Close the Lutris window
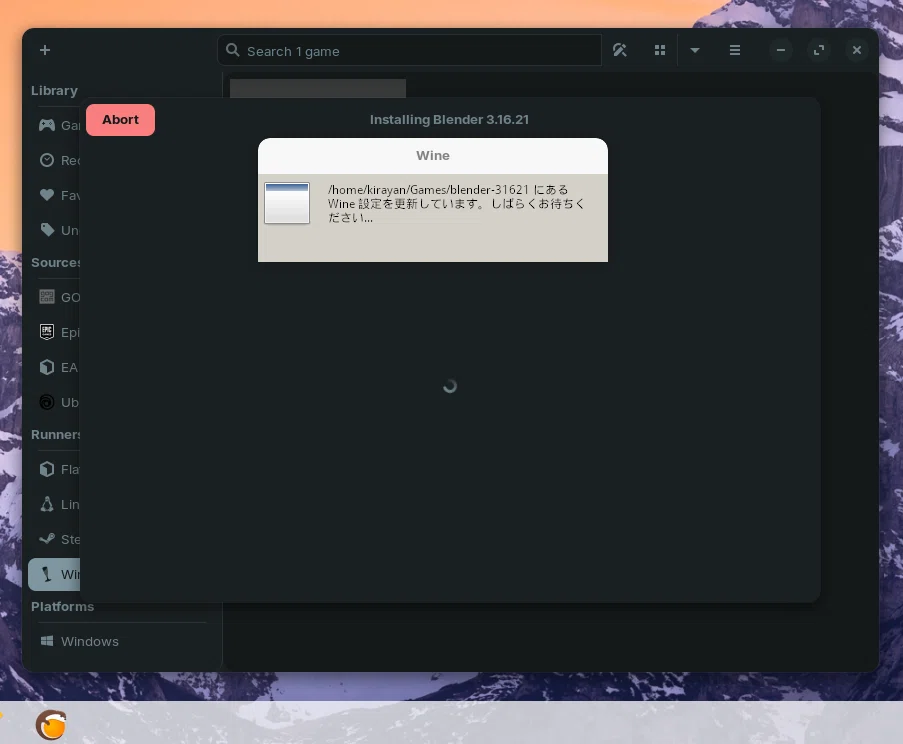Viewport: 903px width, 744px height. (x=857, y=50)
